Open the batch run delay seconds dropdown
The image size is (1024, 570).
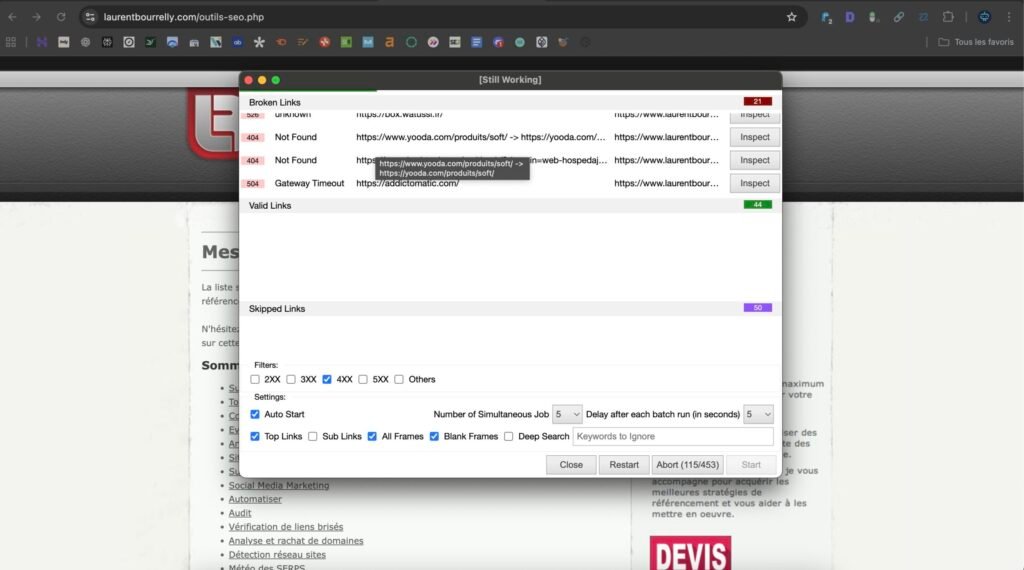[758, 414]
